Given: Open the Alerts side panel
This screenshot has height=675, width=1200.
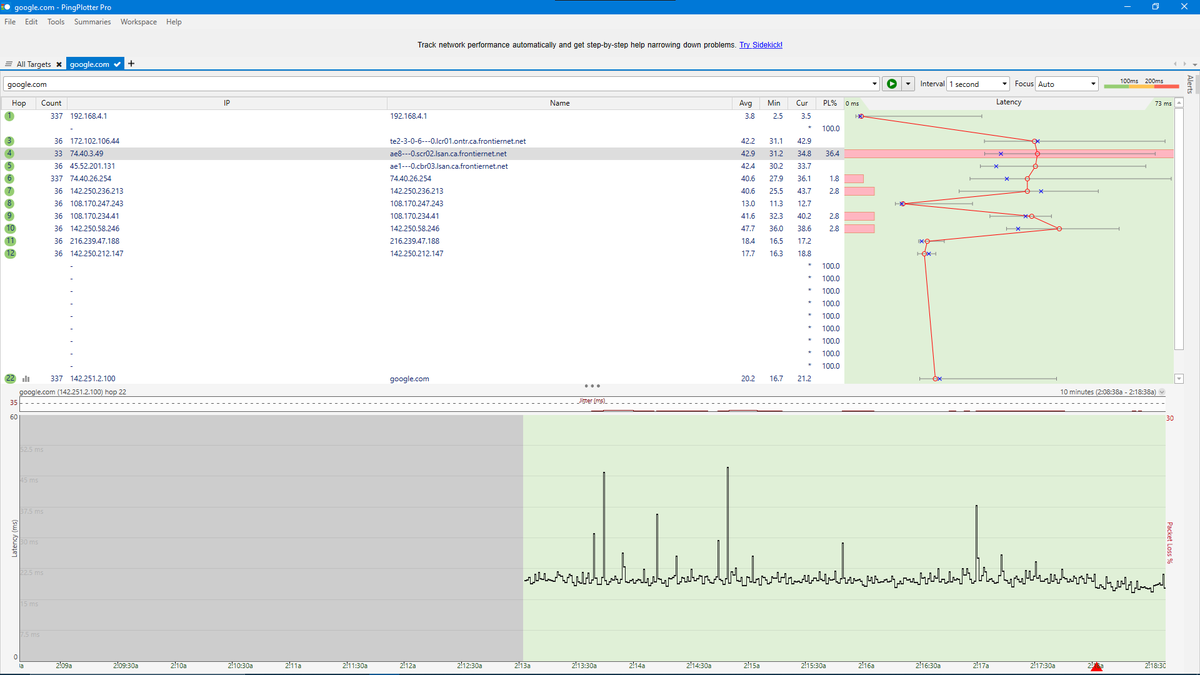Looking at the screenshot, I should tap(1190, 84).
